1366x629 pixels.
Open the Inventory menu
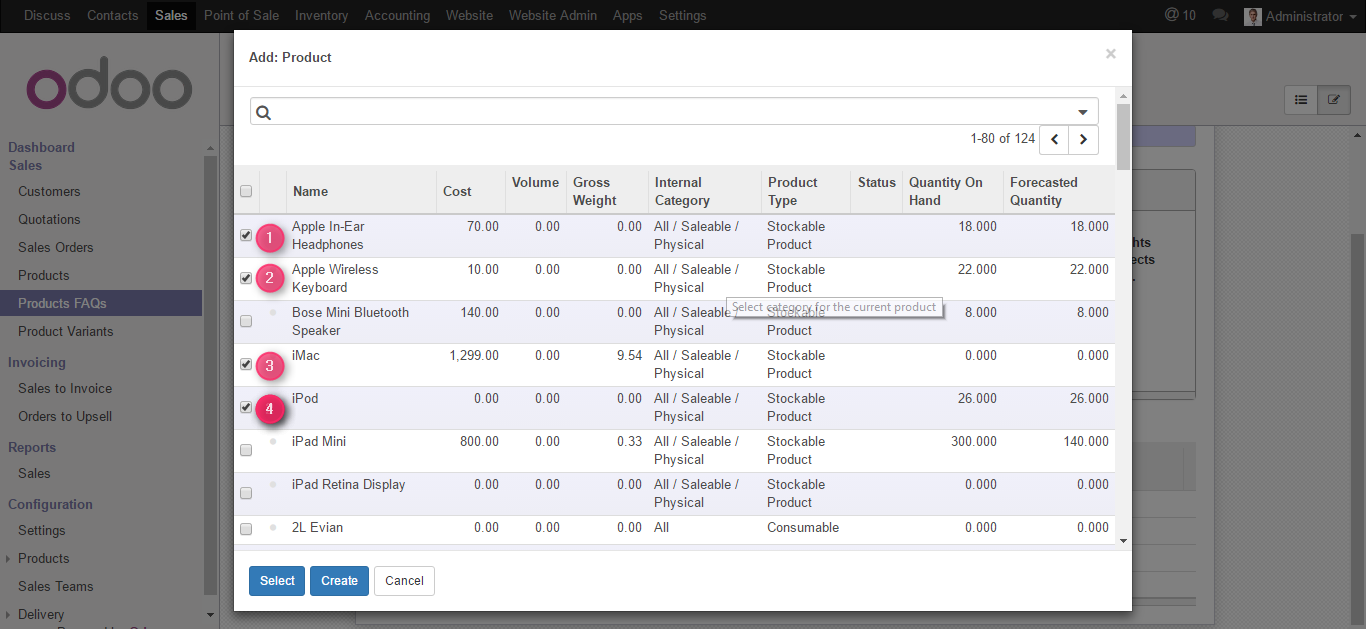tap(321, 16)
